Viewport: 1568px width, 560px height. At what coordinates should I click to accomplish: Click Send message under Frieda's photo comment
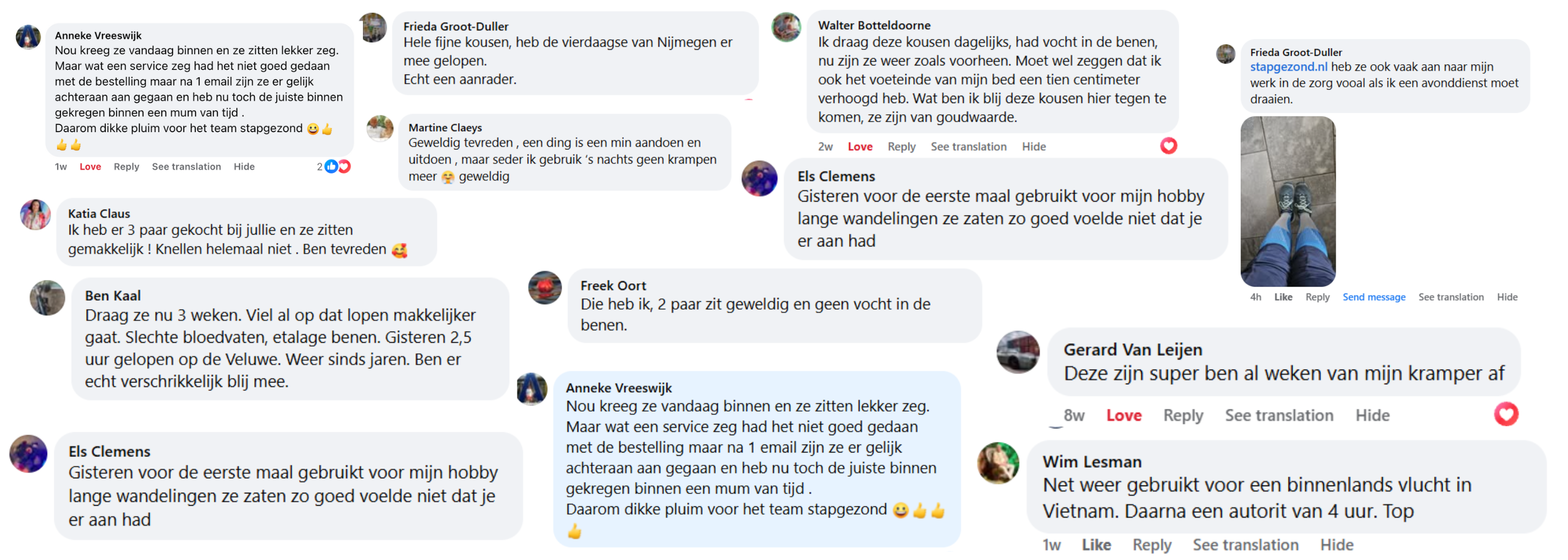pyautogui.click(x=1373, y=297)
